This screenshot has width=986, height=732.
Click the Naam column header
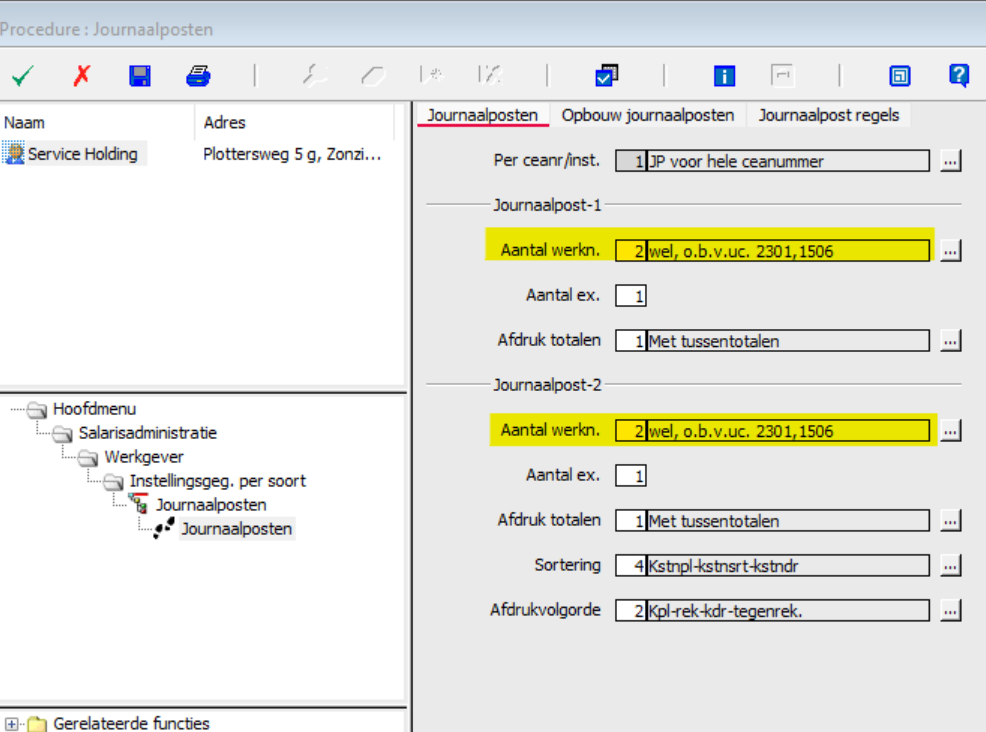pos(97,123)
